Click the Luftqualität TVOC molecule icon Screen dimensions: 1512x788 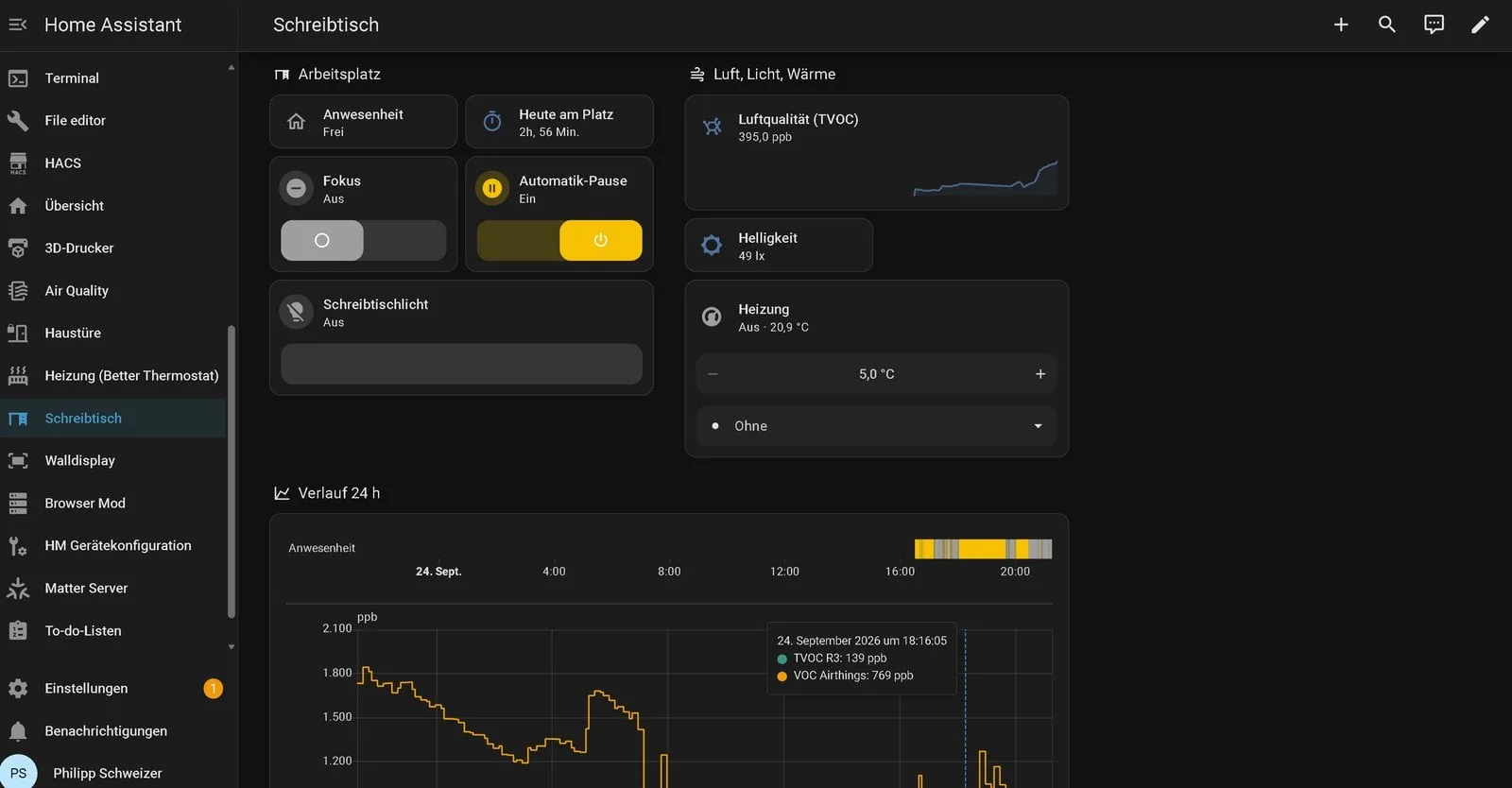[x=712, y=127]
